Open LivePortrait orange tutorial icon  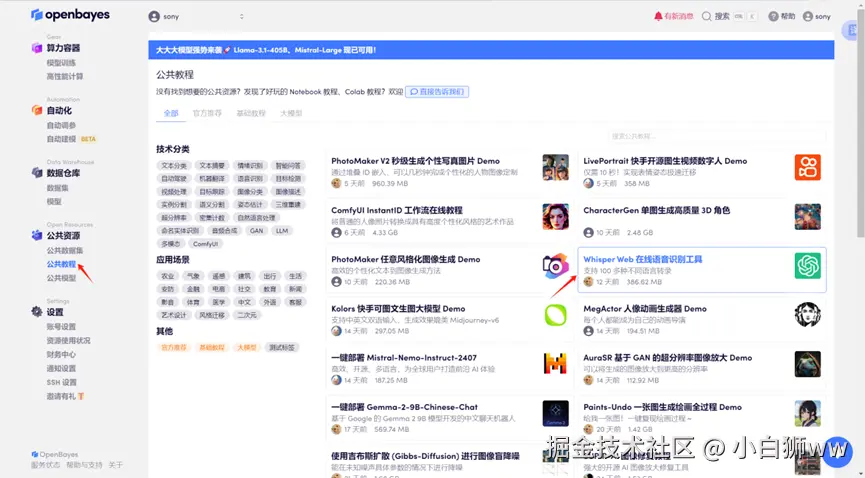[x=808, y=167]
